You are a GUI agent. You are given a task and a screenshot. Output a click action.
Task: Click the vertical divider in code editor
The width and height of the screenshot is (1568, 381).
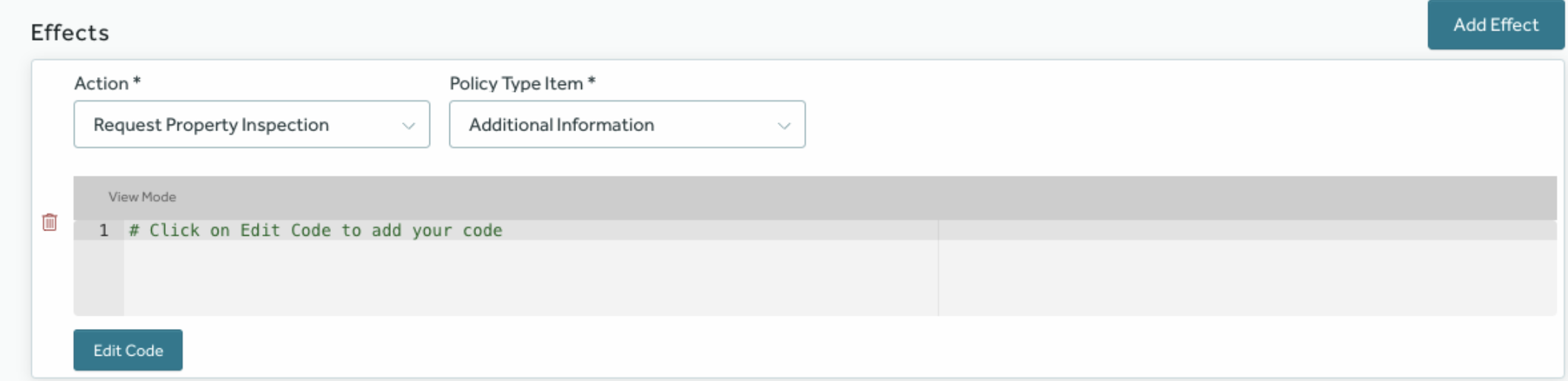[938, 274]
